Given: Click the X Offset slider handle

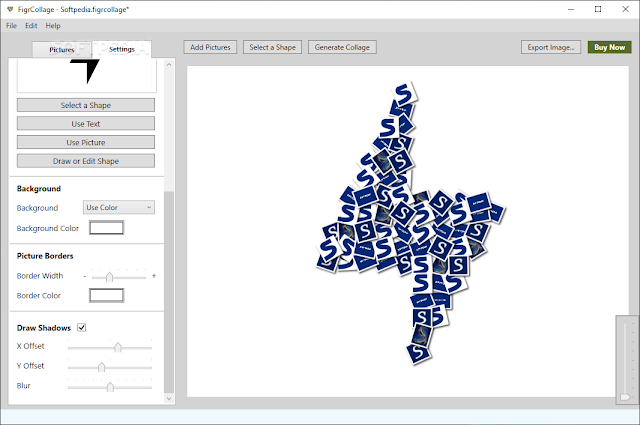Looking at the screenshot, I should tap(118, 347).
